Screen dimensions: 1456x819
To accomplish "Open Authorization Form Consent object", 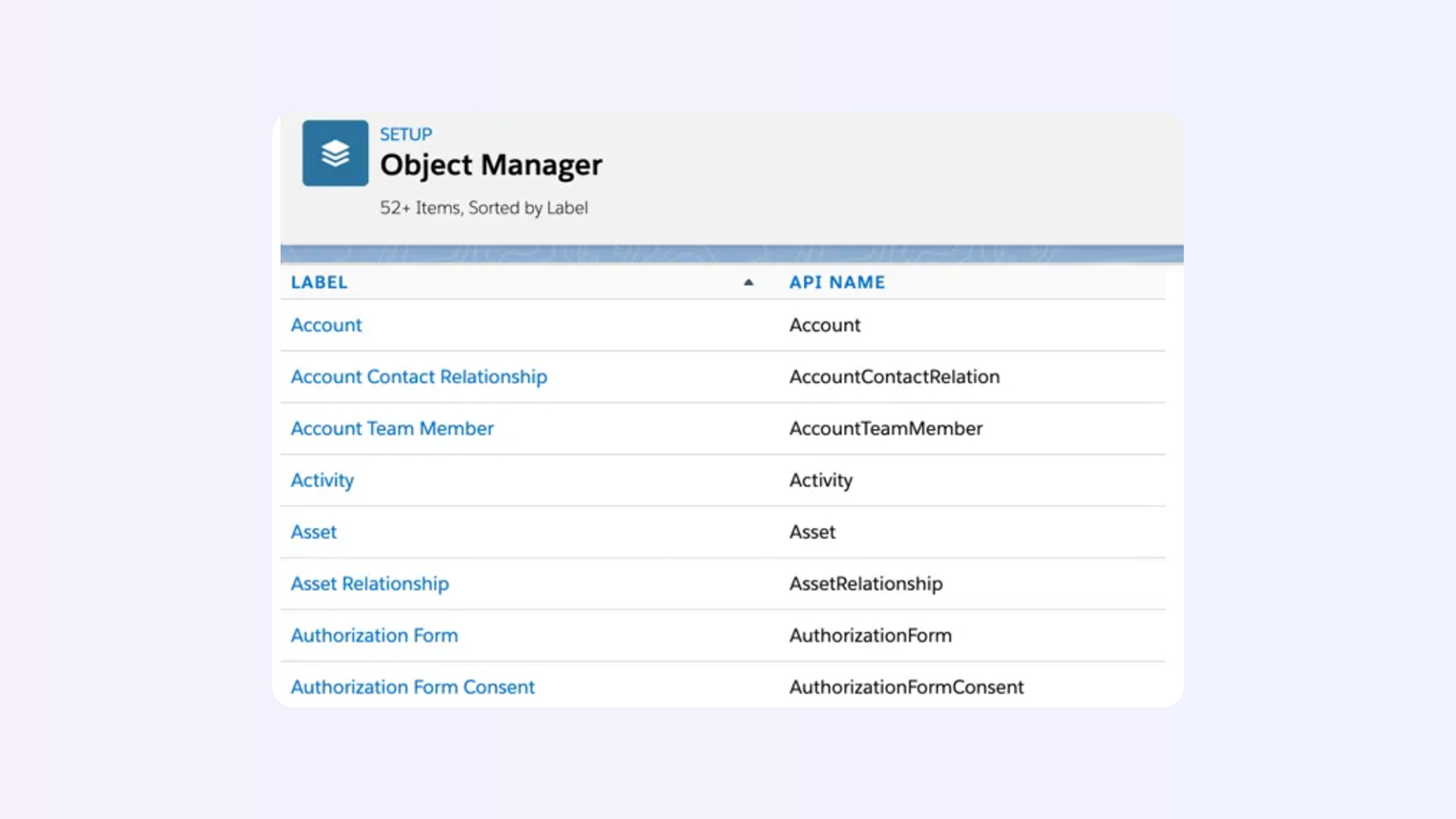I will pyautogui.click(x=413, y=687).
